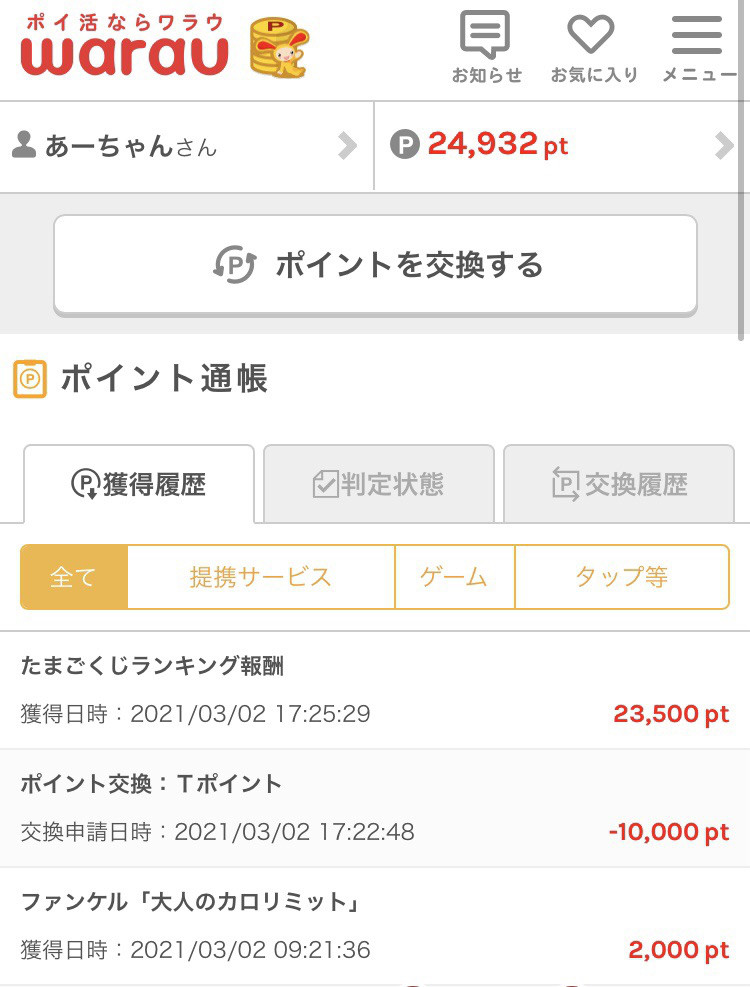Screen dimensions: 750x987
Task: Click the user profile silhouette icon
Action: (24, 145)
